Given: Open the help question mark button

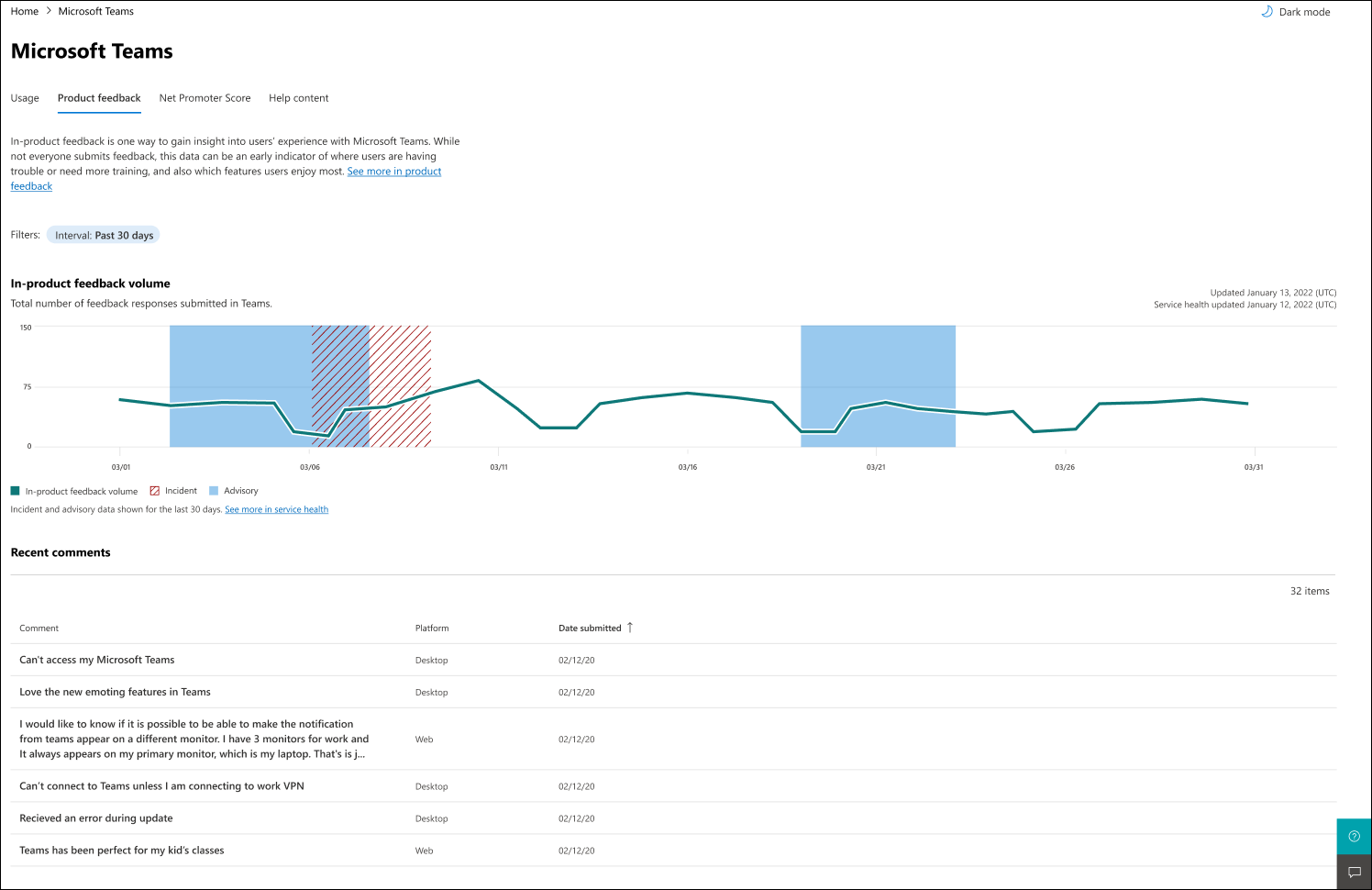Looking at the screenshot, I should click(1354, 836).
